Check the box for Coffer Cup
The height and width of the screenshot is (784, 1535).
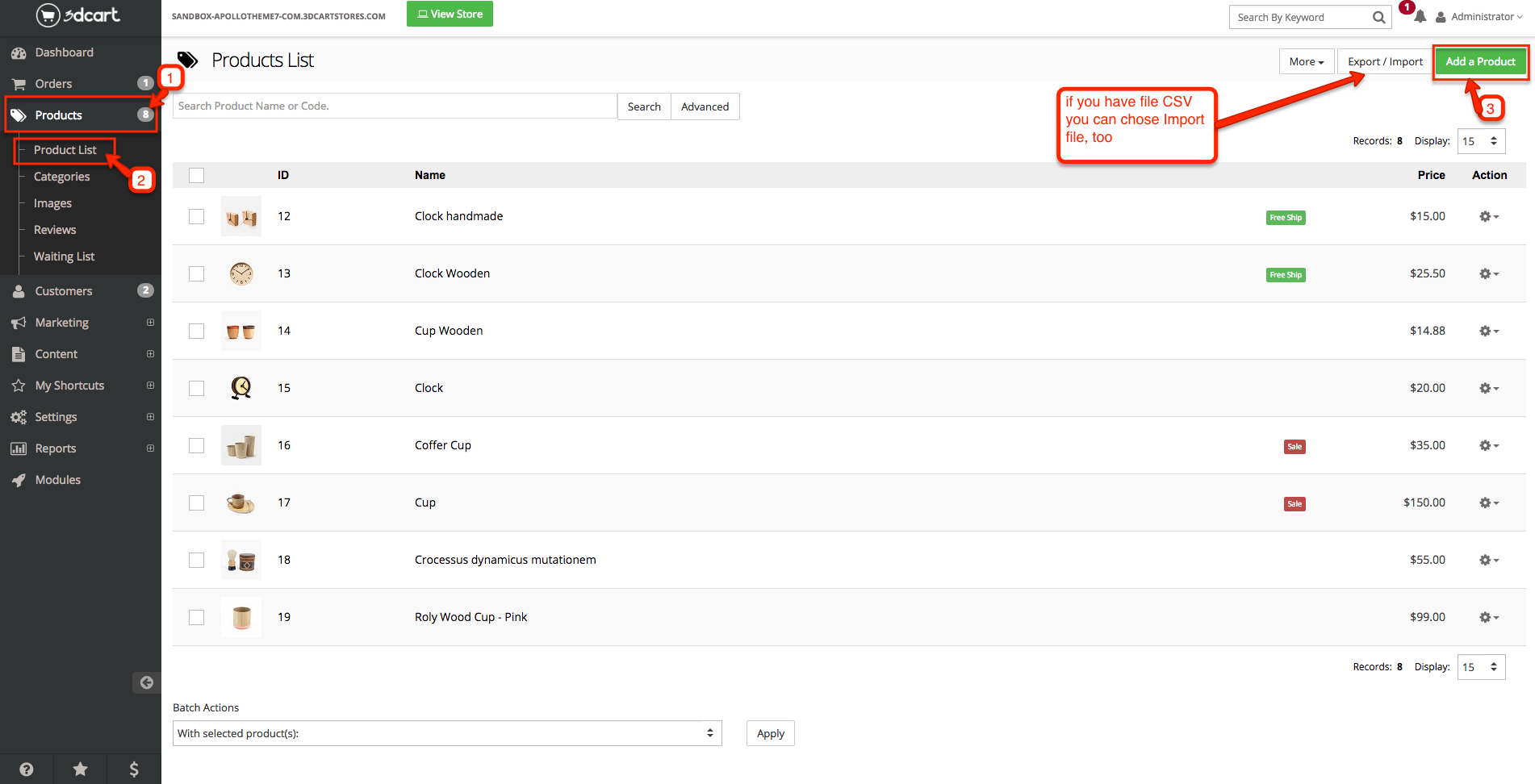(x=196, y=445)
